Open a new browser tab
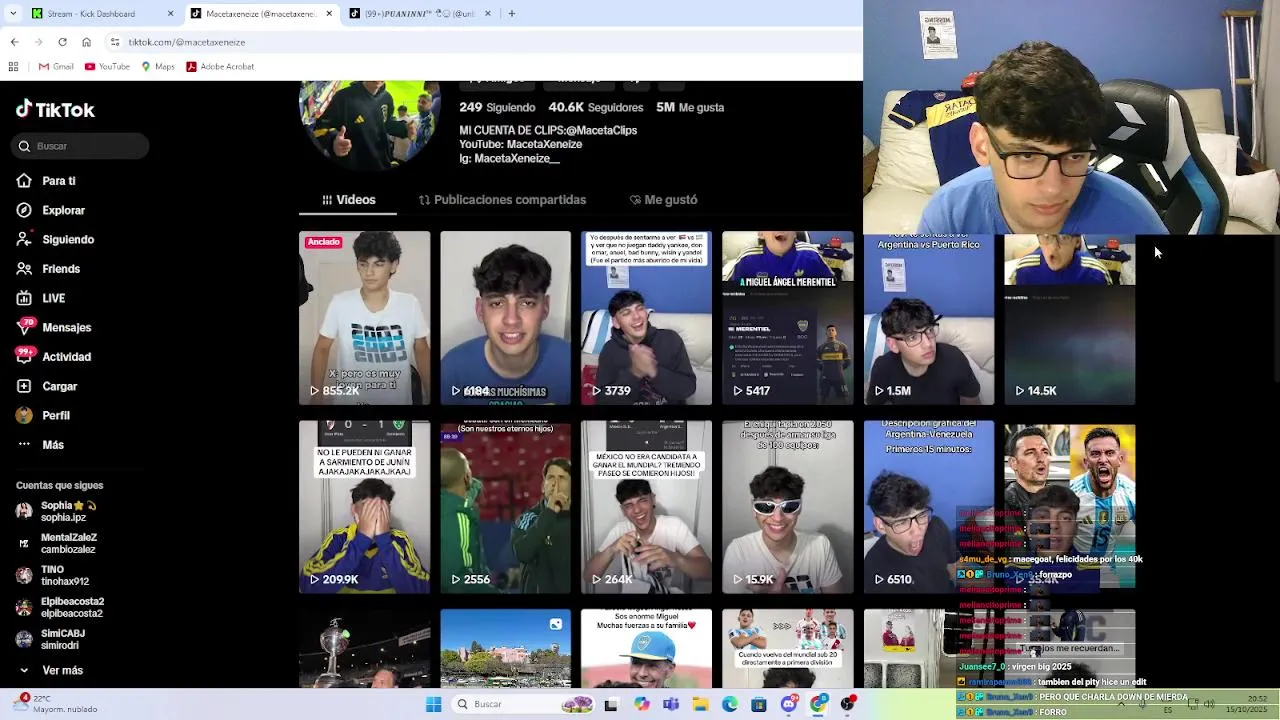 pyautogui.click(x=511, y=14)
